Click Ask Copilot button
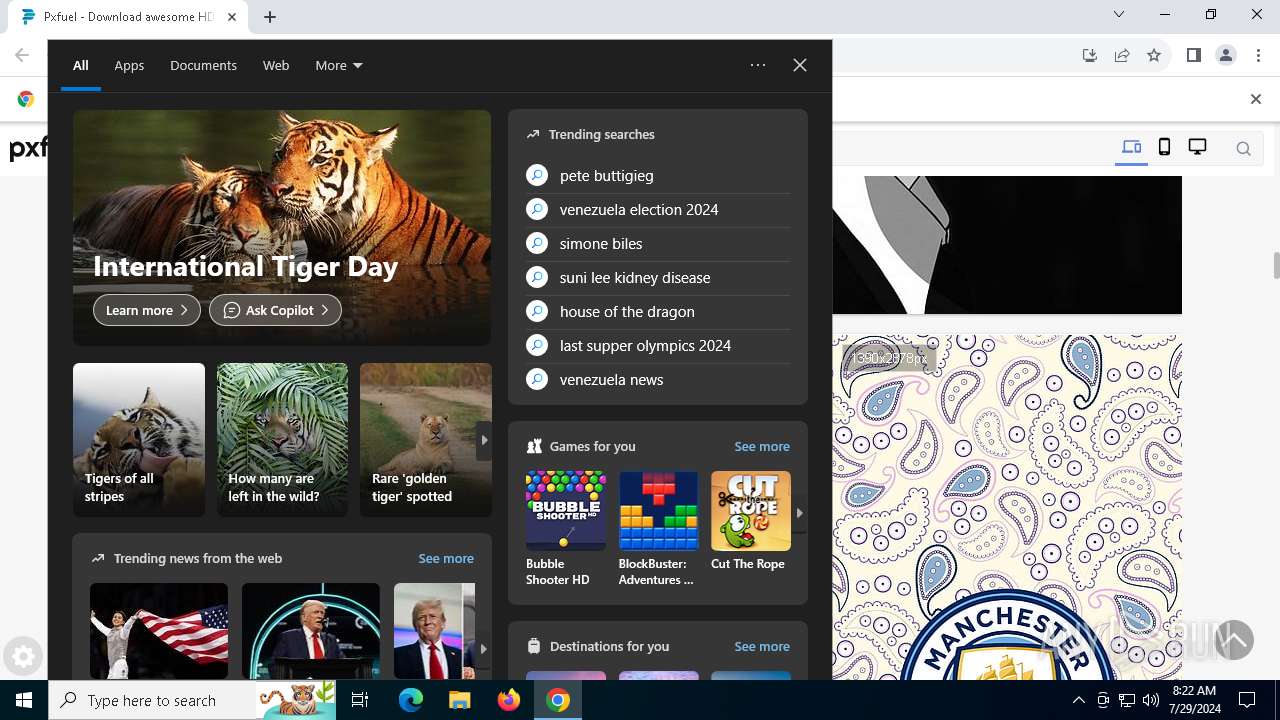This screenshot has width=1280, height=720. 275,310
